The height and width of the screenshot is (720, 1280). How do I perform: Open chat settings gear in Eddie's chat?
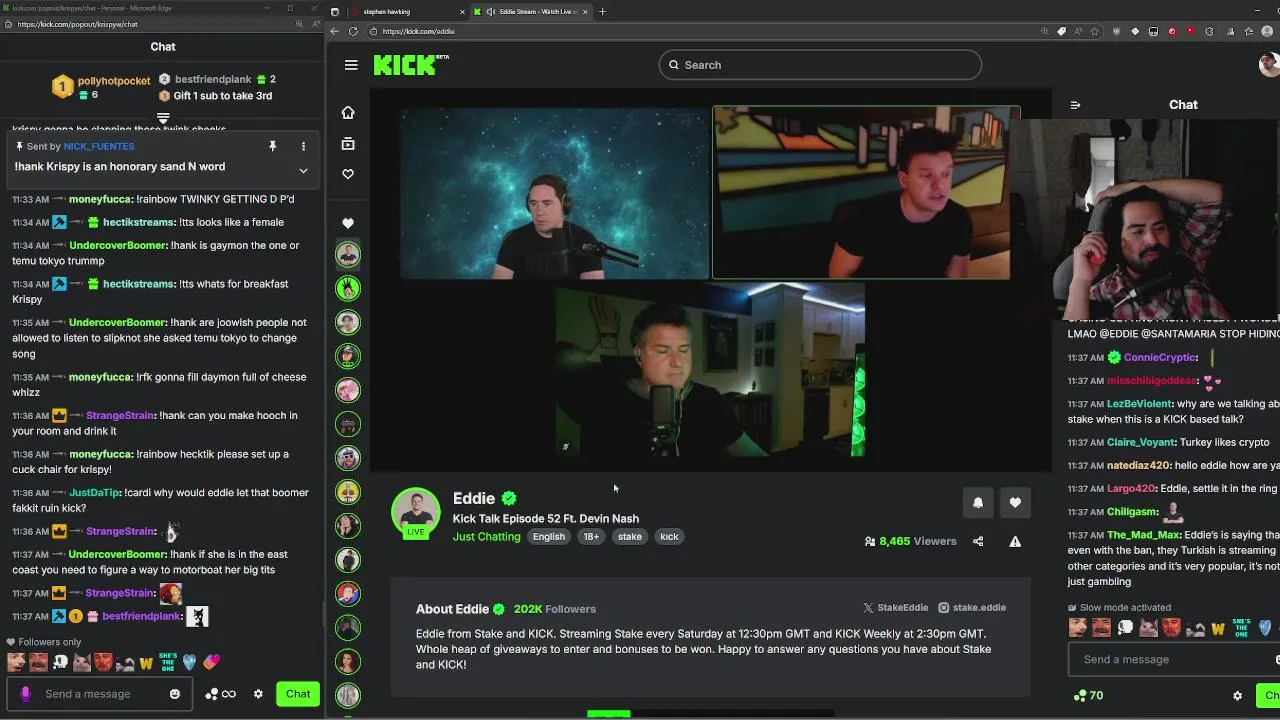[x=1237, y=696]
